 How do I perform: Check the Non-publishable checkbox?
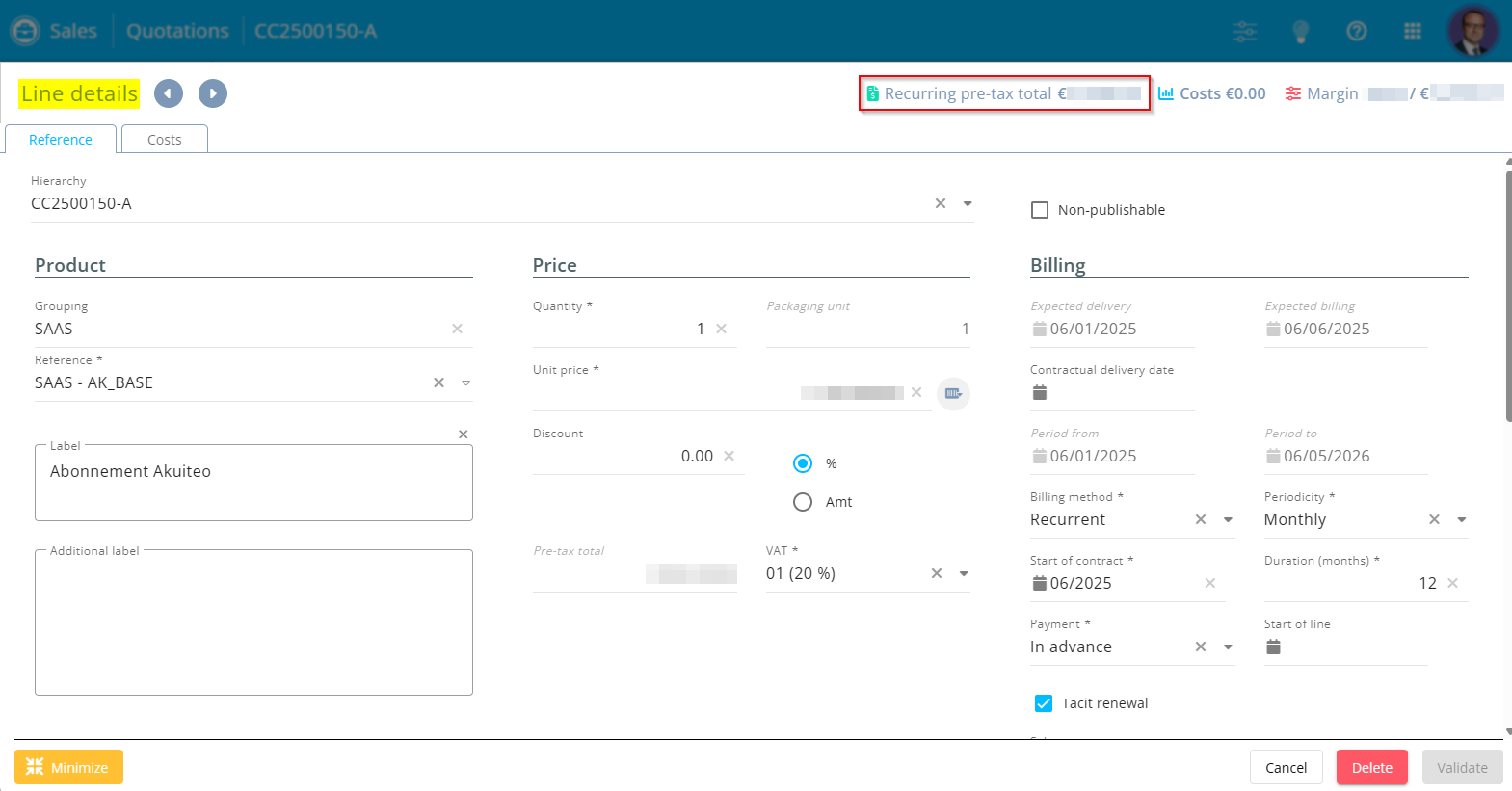tap(1040, 210)
